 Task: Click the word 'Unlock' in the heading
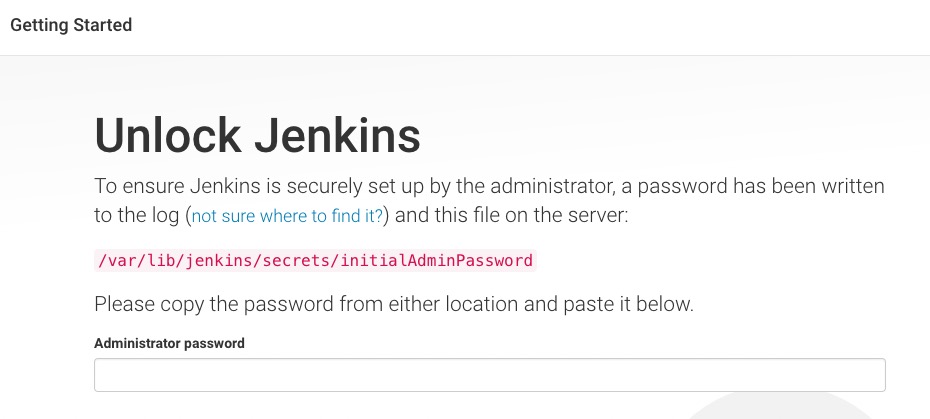click(166, 137)
